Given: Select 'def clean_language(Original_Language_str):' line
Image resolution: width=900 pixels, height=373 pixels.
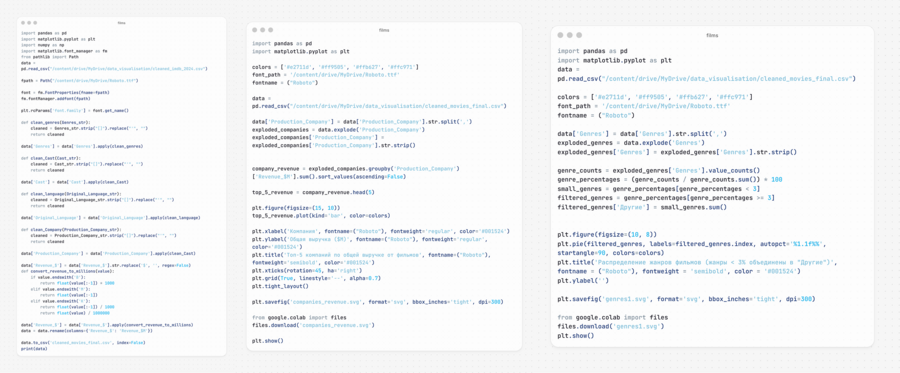Looking at the screenshot, I should coord(71,194).
